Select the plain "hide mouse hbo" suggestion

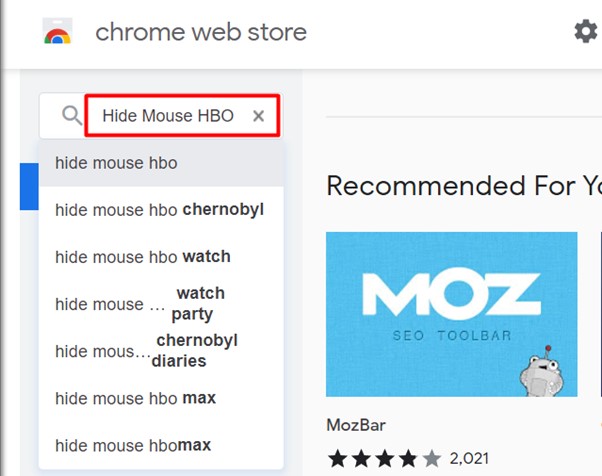pyautogui.click(x=116, y=162)
